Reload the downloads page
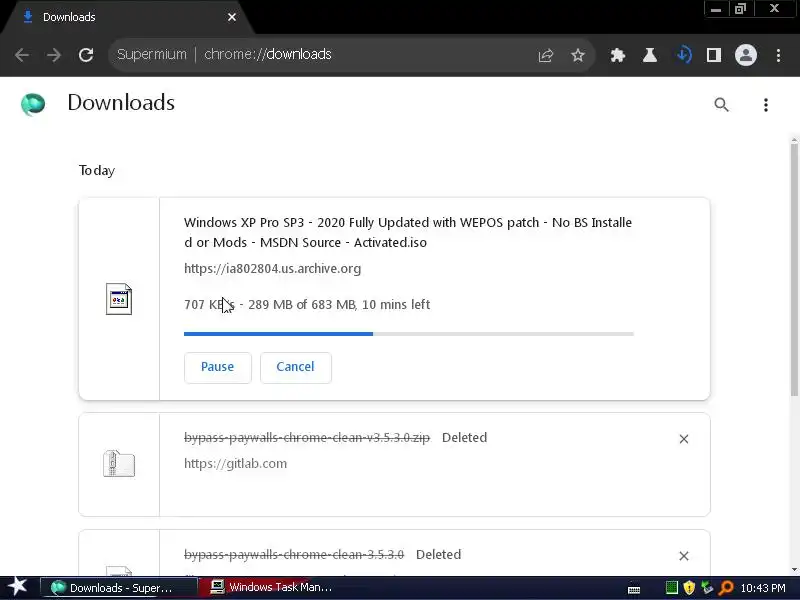This screenshot has height=600, width=800. (86, 55)
